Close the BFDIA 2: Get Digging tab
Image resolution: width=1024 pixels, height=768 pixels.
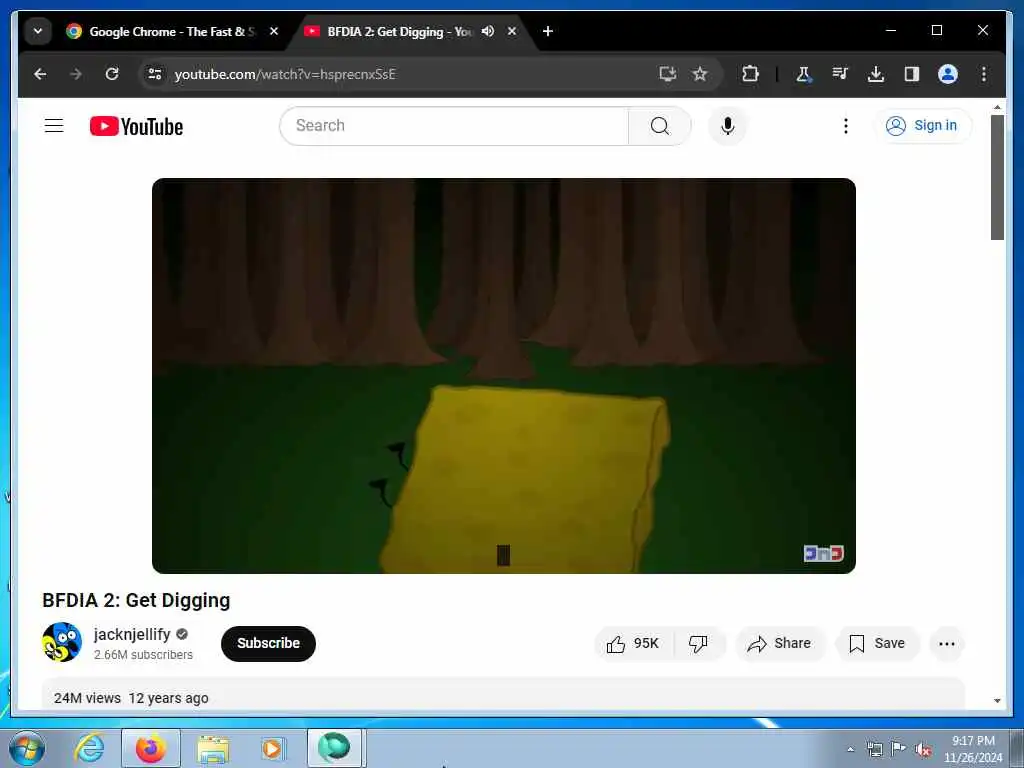click(512, 31)
